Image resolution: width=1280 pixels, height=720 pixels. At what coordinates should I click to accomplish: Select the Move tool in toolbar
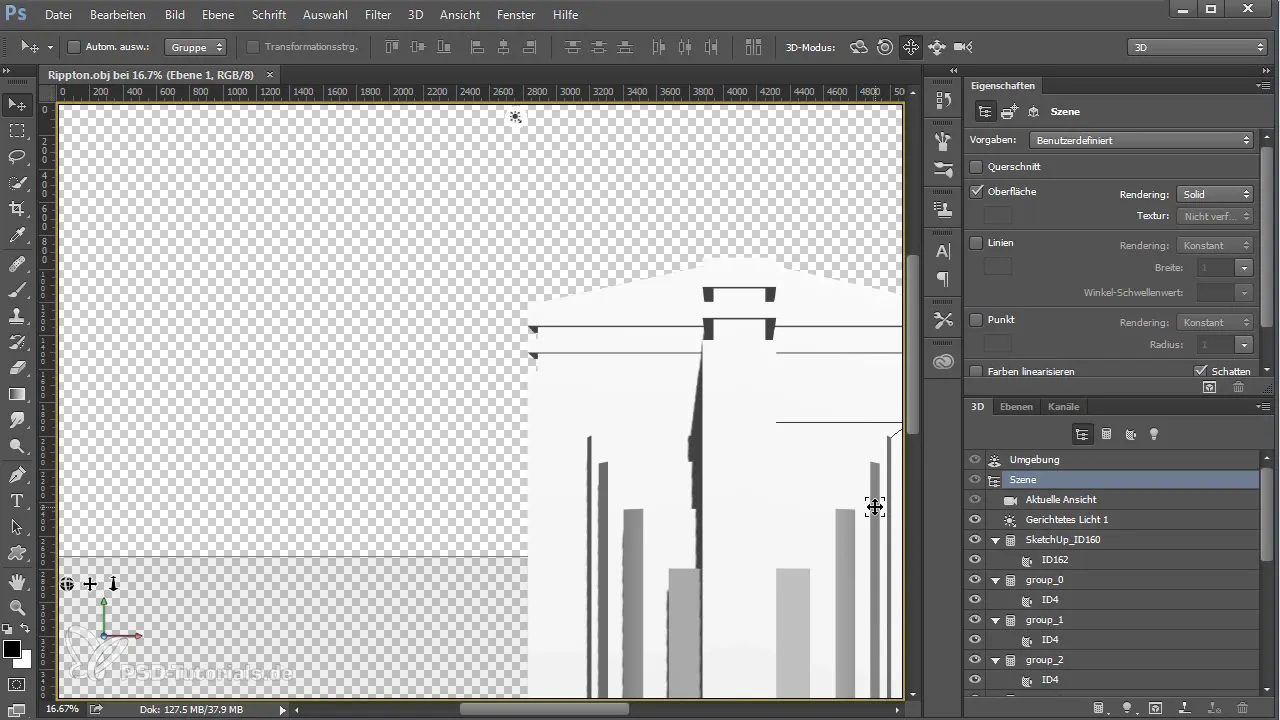pyautogui.click(x=17, y=104)
